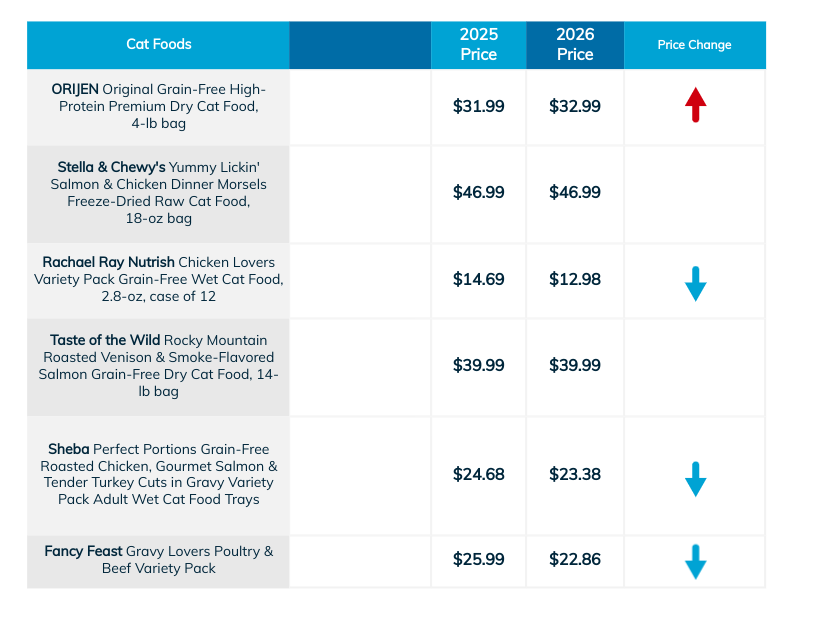Select the 2025 Price column header
The height and width of the screenshot is (622, 816).
point(478,44)
